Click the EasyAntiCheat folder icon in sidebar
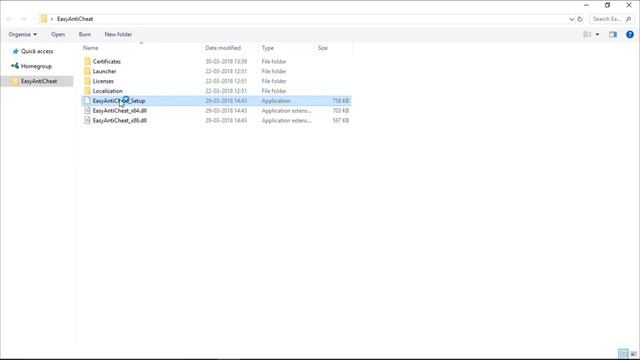Screen dimensions: 640x360 (x=15, y=81)
